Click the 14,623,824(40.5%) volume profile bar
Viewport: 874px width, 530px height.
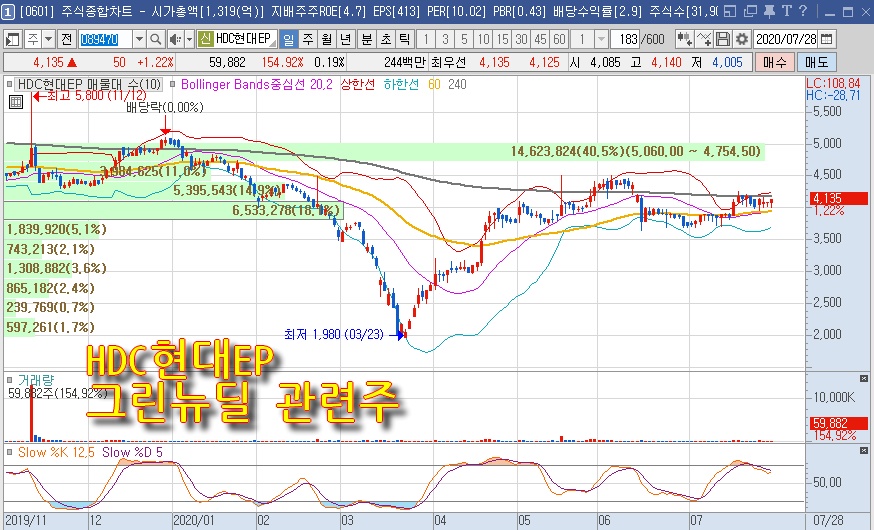(x=385, y=152)
